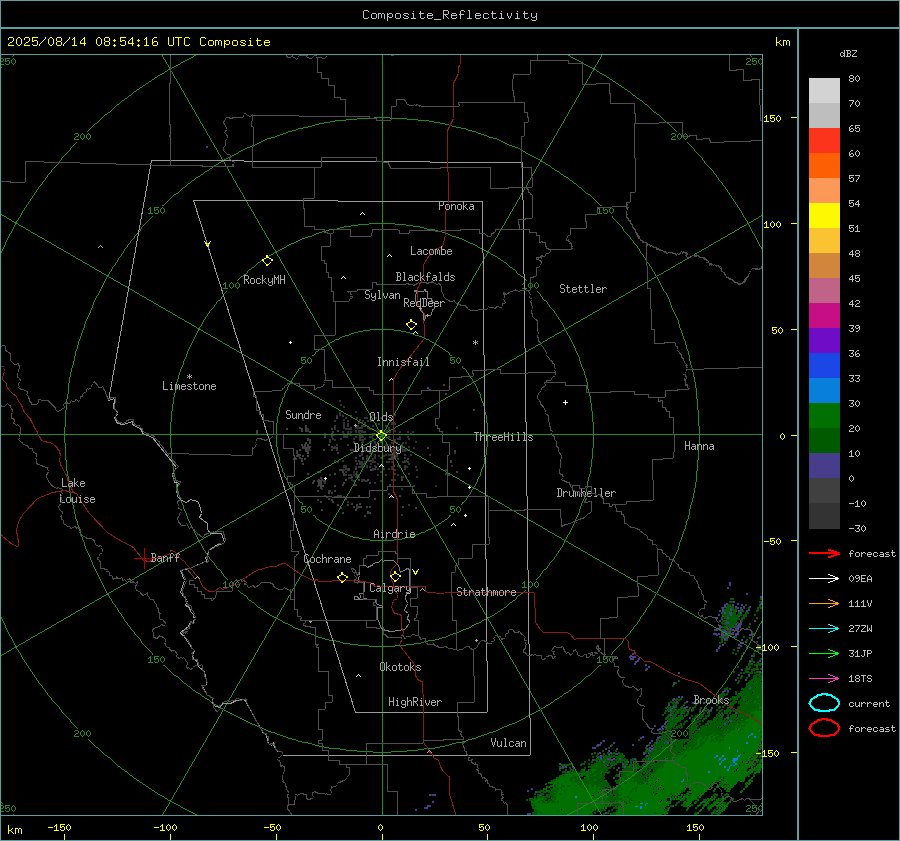The image size is (900, 841).
Task: Click the Ponoka town label
Action: point(456,206)
